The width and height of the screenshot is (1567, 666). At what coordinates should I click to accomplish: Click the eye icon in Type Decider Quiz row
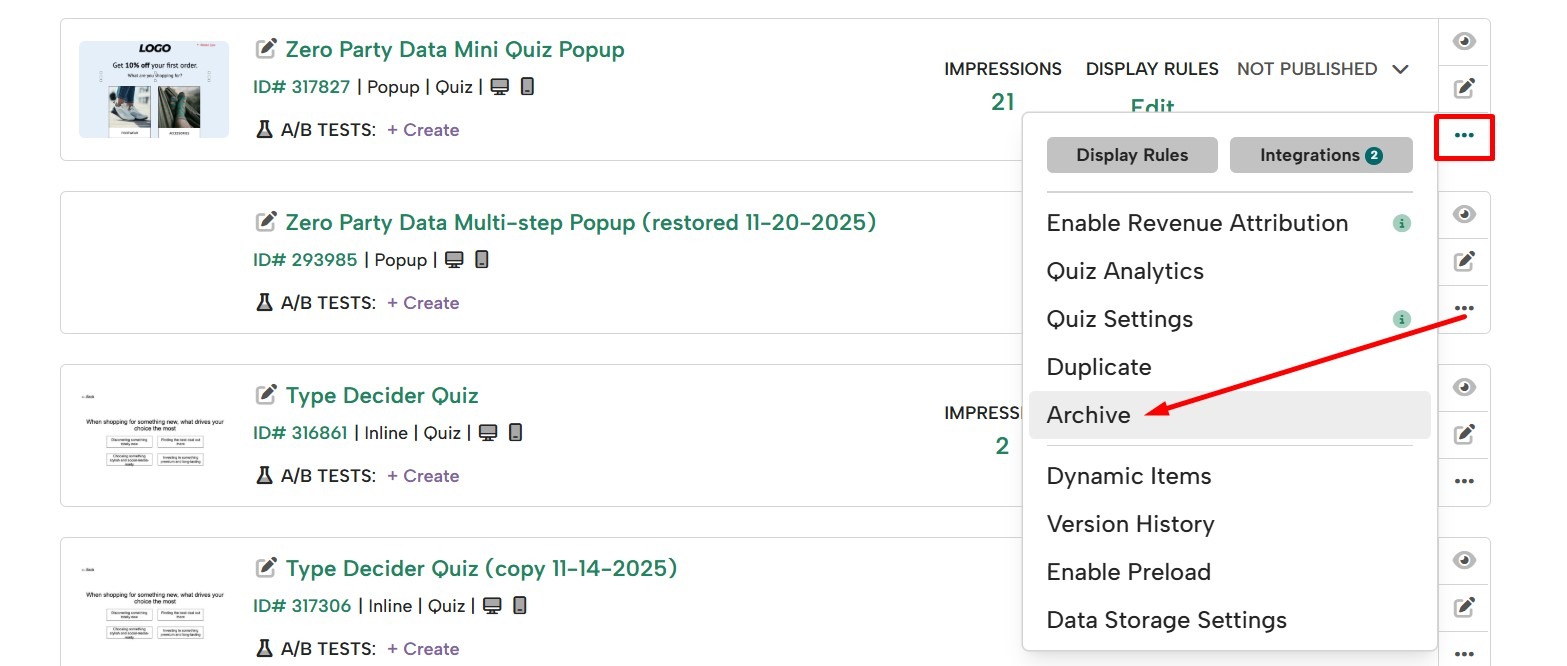click(x=1464, y=388)
